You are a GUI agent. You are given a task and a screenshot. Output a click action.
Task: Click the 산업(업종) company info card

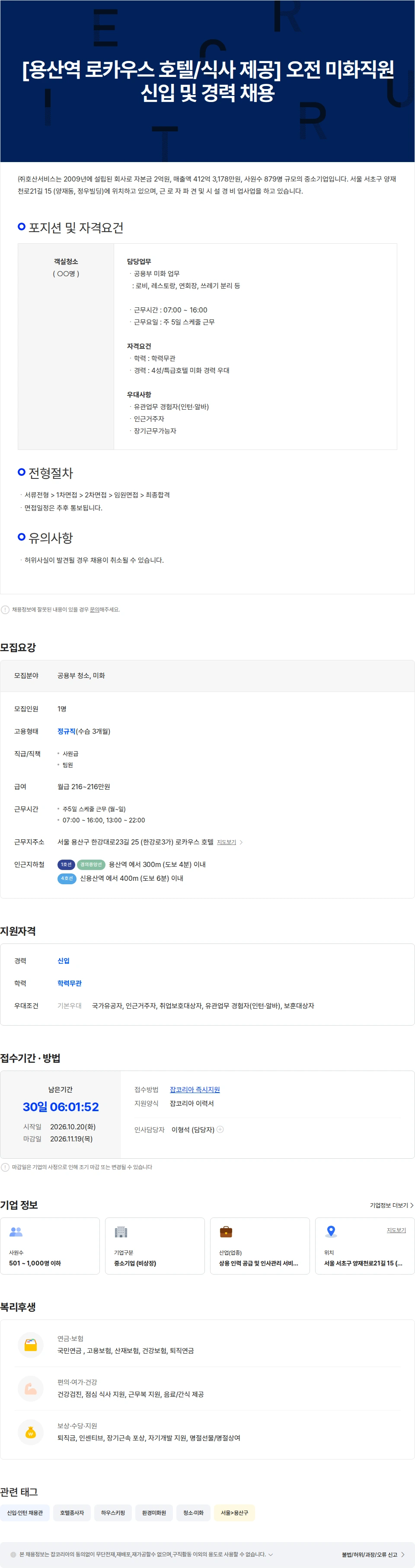pos(260,1246)
